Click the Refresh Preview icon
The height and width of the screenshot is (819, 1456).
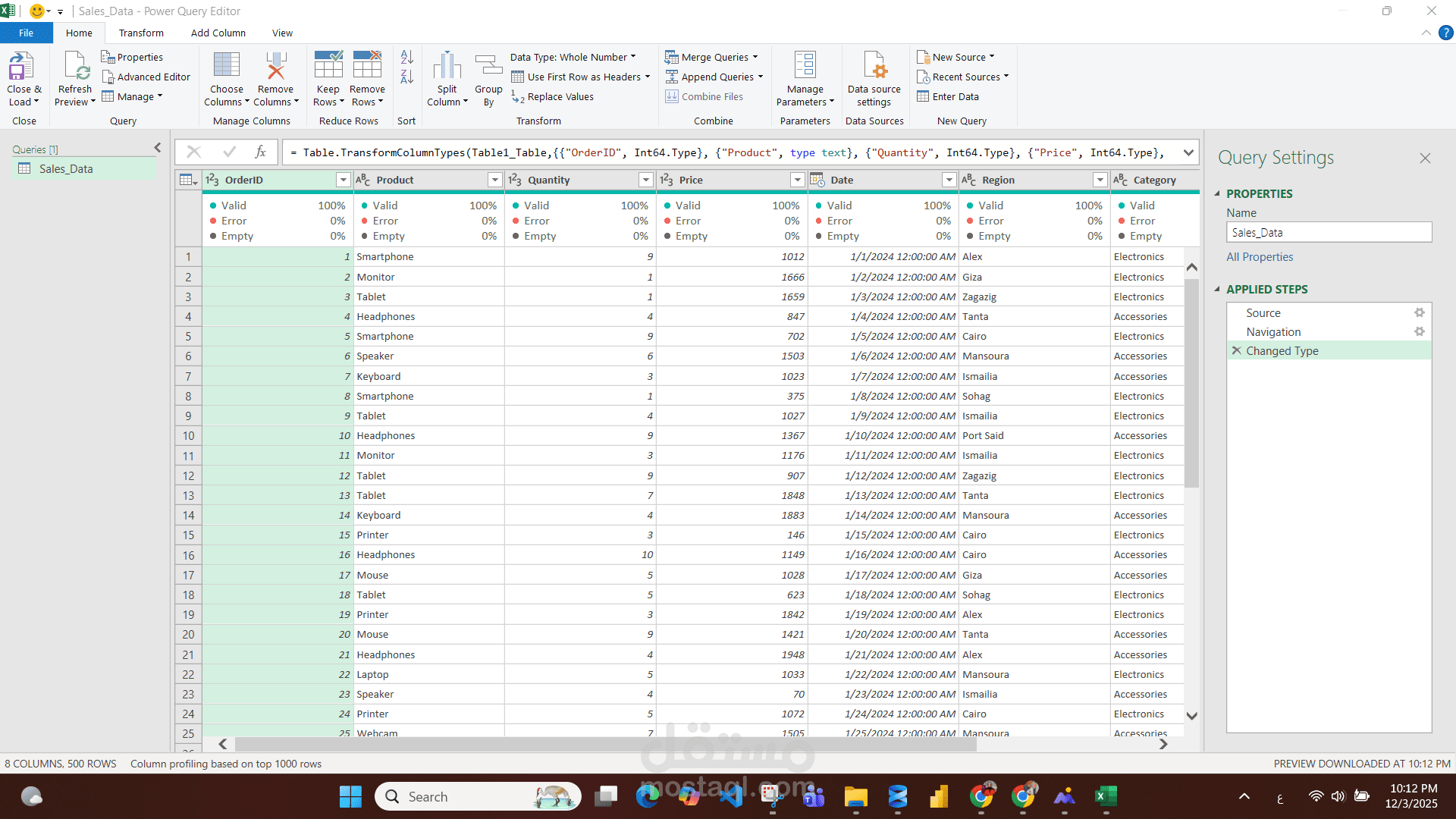[75, 67]
